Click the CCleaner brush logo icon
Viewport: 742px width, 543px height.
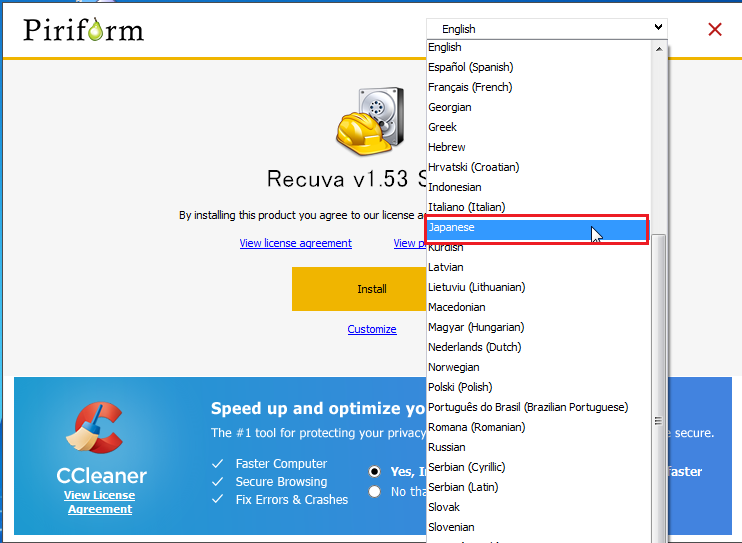(95, 428)
